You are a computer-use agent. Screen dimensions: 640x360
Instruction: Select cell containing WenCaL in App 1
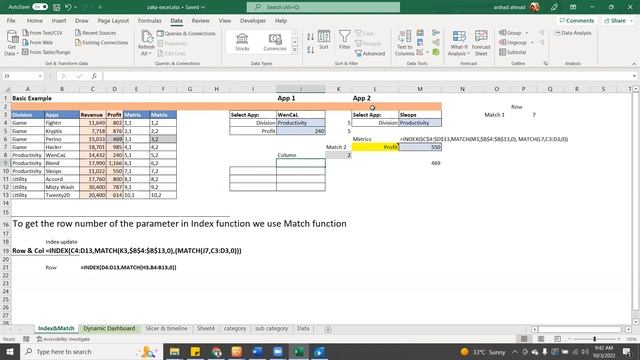(x=301, y=115)
